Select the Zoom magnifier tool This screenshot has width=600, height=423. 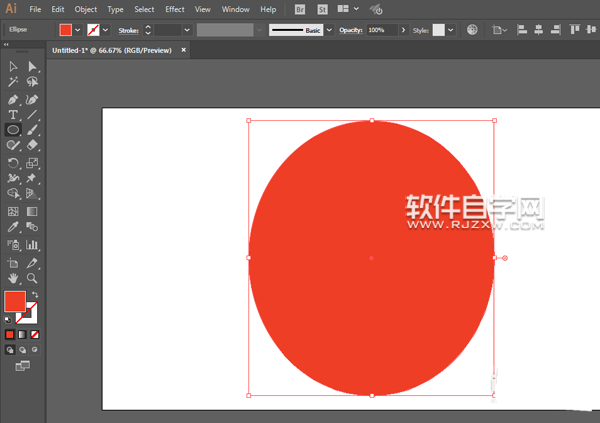32,277
